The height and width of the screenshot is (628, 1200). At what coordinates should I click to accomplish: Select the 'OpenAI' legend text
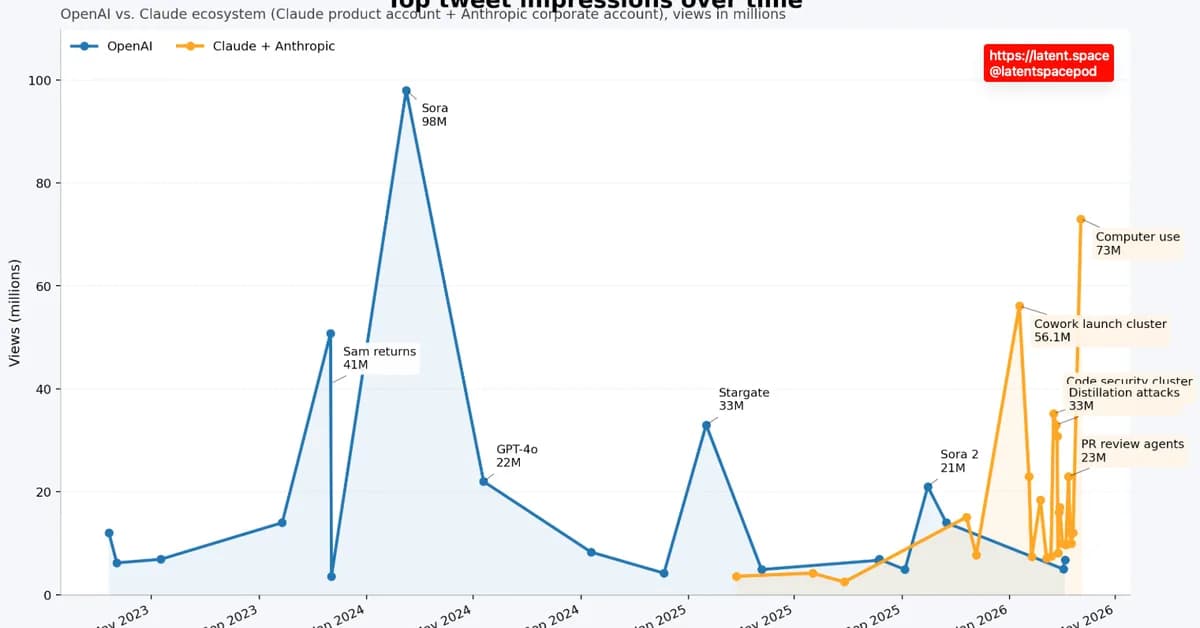[x=130, y=46]
